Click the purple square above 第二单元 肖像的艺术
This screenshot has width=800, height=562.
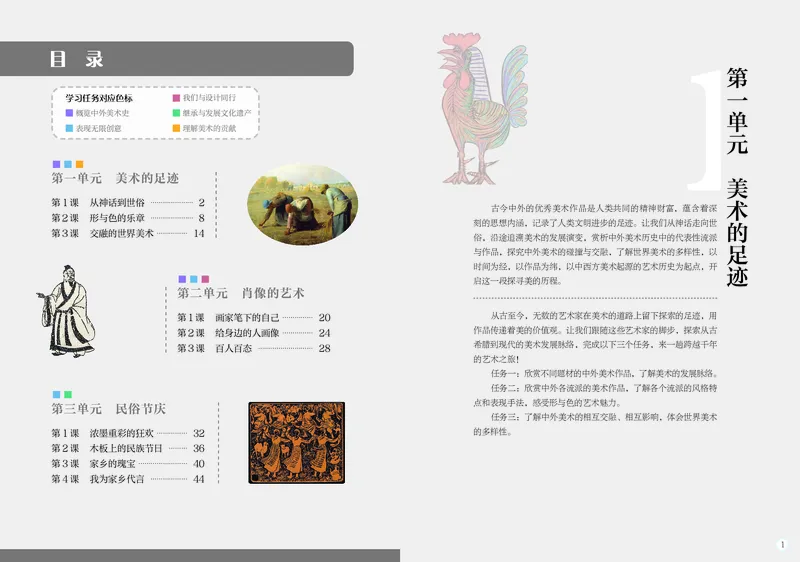(x=182, y=279)
